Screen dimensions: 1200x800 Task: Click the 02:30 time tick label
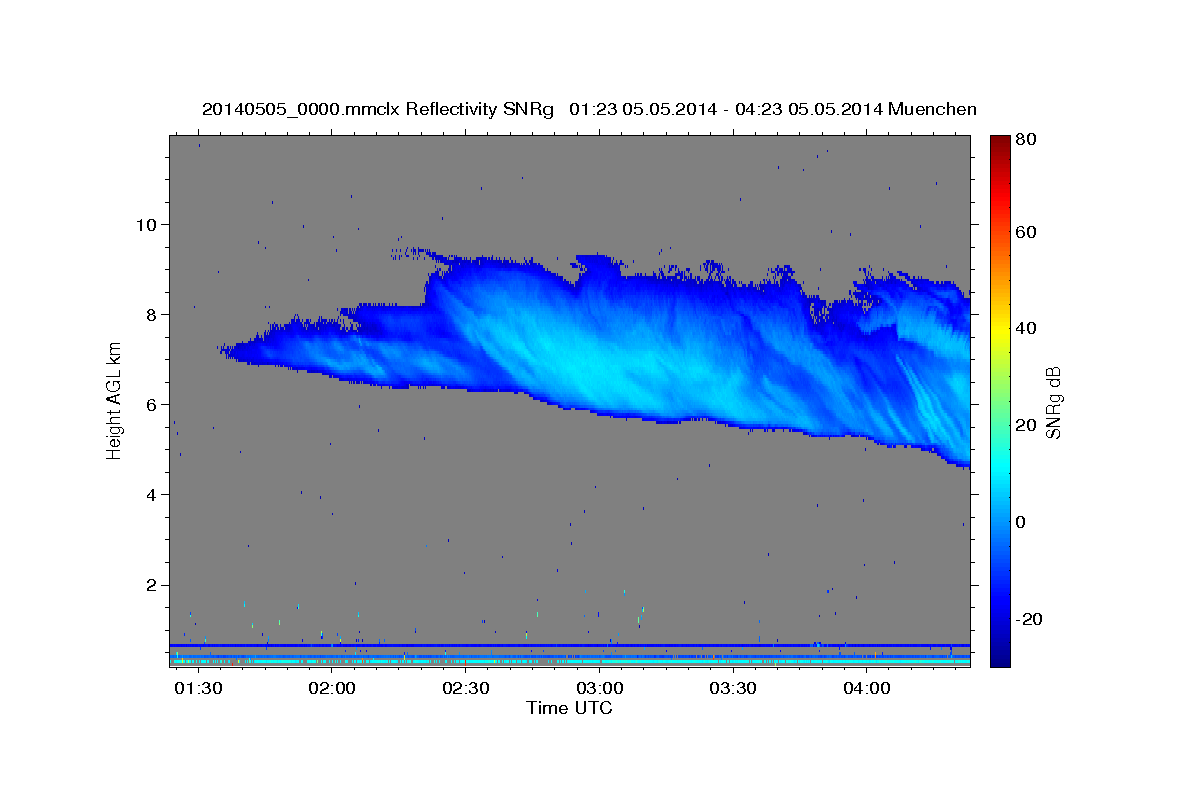tap(466, 689)
